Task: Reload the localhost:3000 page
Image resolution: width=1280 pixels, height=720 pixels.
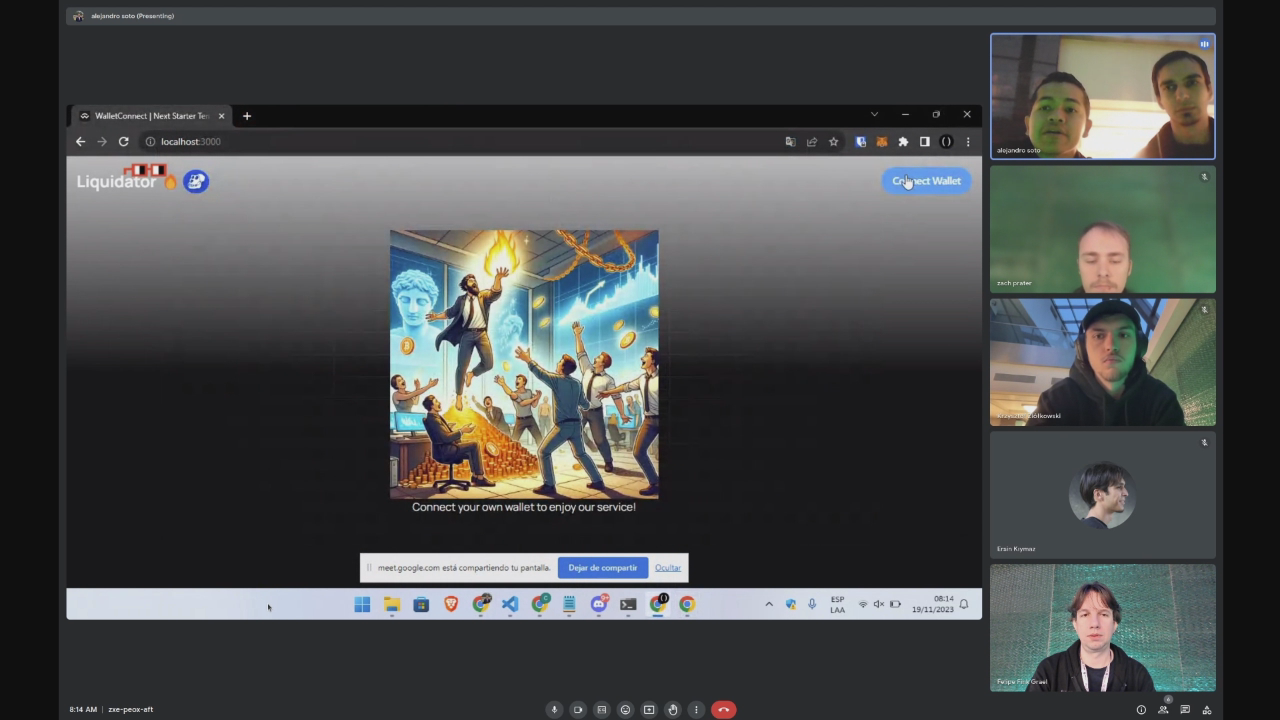Action: (123, 142)
